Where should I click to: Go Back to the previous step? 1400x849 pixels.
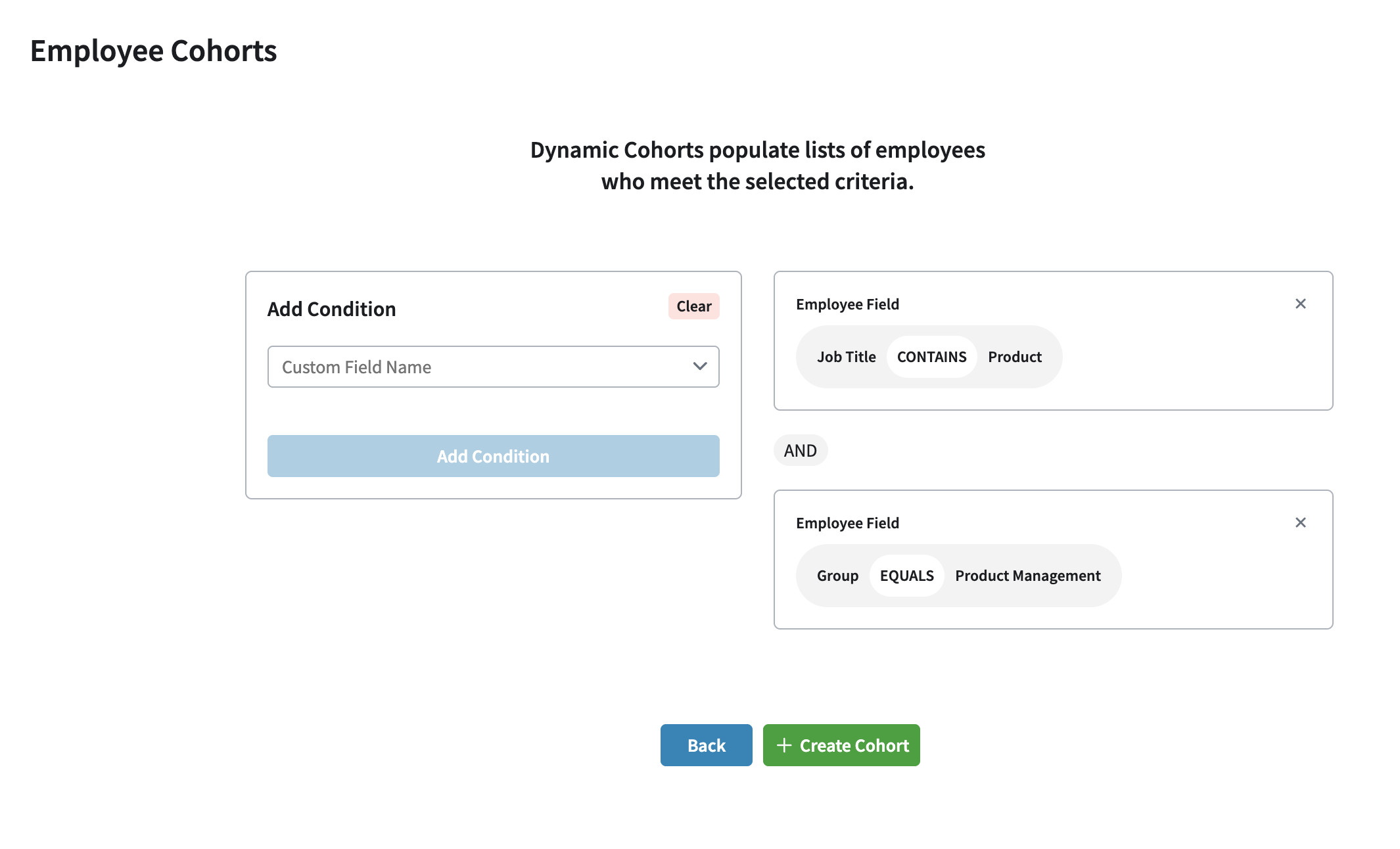click(x=706, y=745)
